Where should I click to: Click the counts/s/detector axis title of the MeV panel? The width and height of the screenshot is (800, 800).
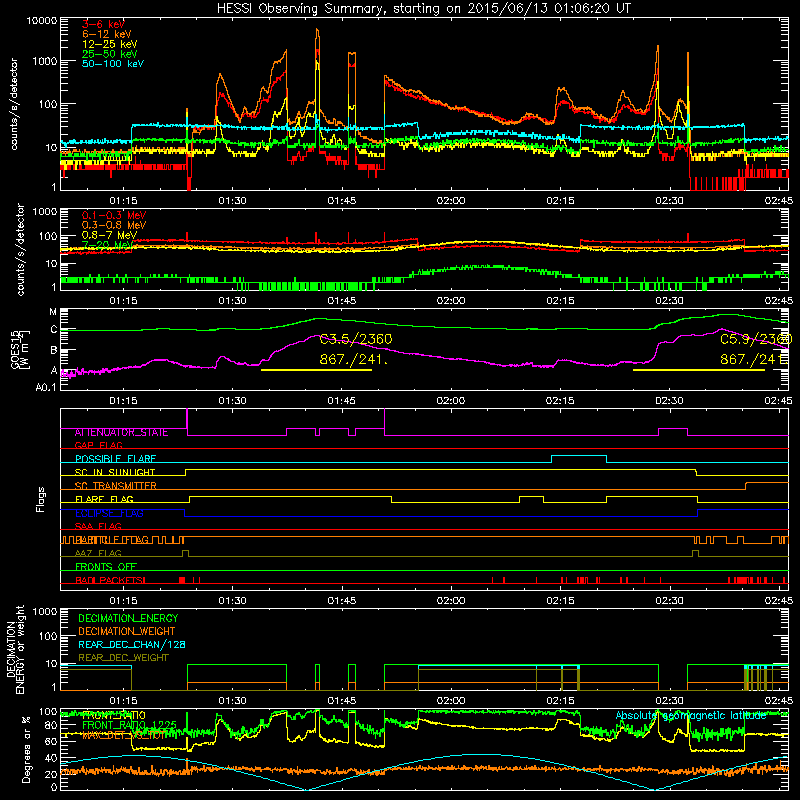(x=20, y=250)
